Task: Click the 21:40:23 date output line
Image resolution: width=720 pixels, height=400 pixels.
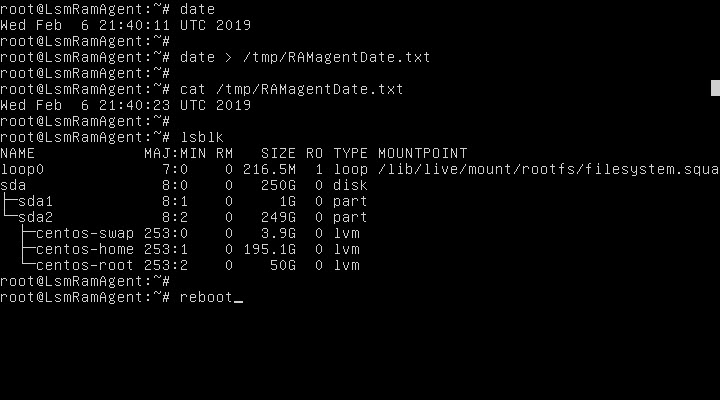Action: (x=125, y=105)
